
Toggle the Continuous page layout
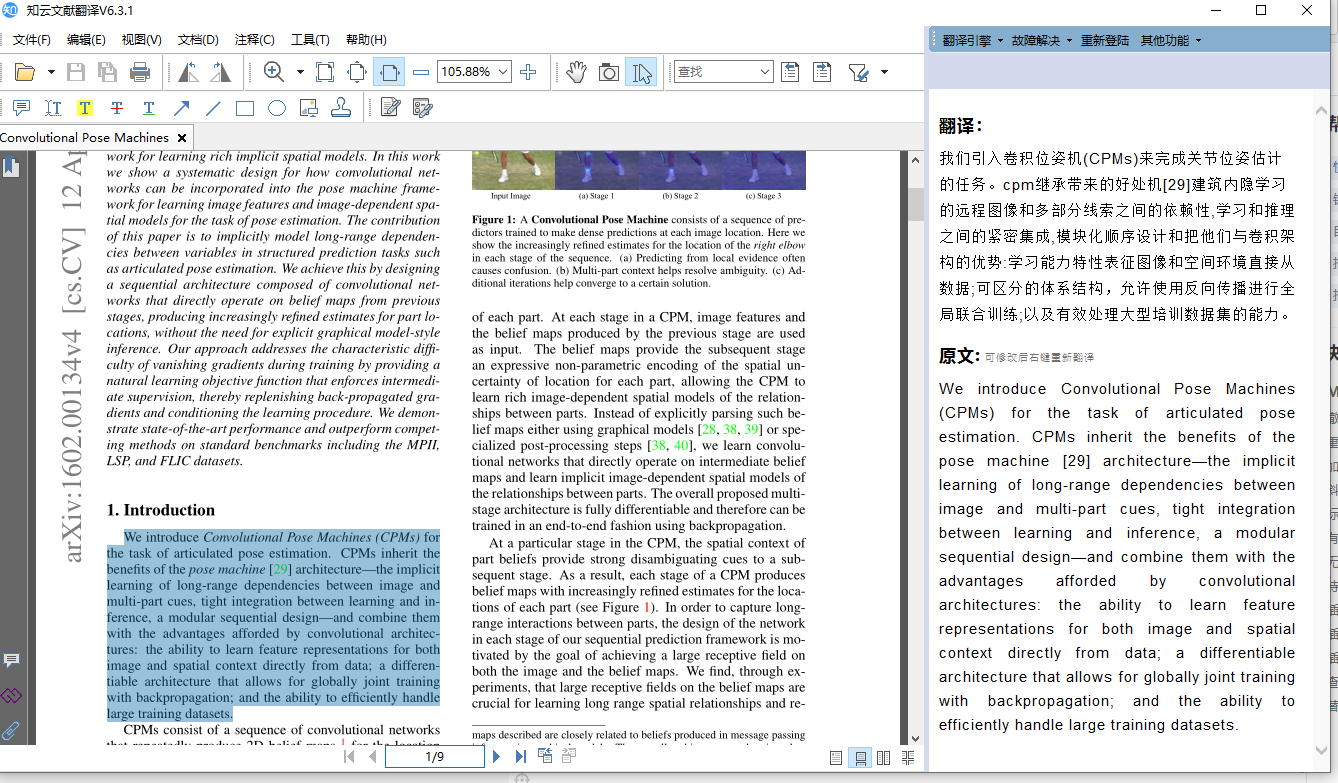[x=860, y=758]
